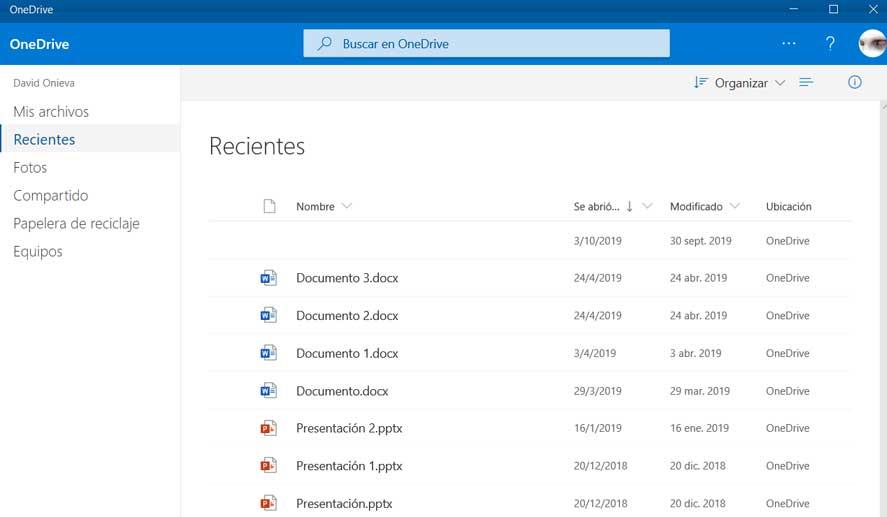Image resolution: width=887 pixels, height=517 pixels.
Task: Click OneDrive location for Presentación 2.pptx
Action: pyautogui.click(x=787, y=428)
